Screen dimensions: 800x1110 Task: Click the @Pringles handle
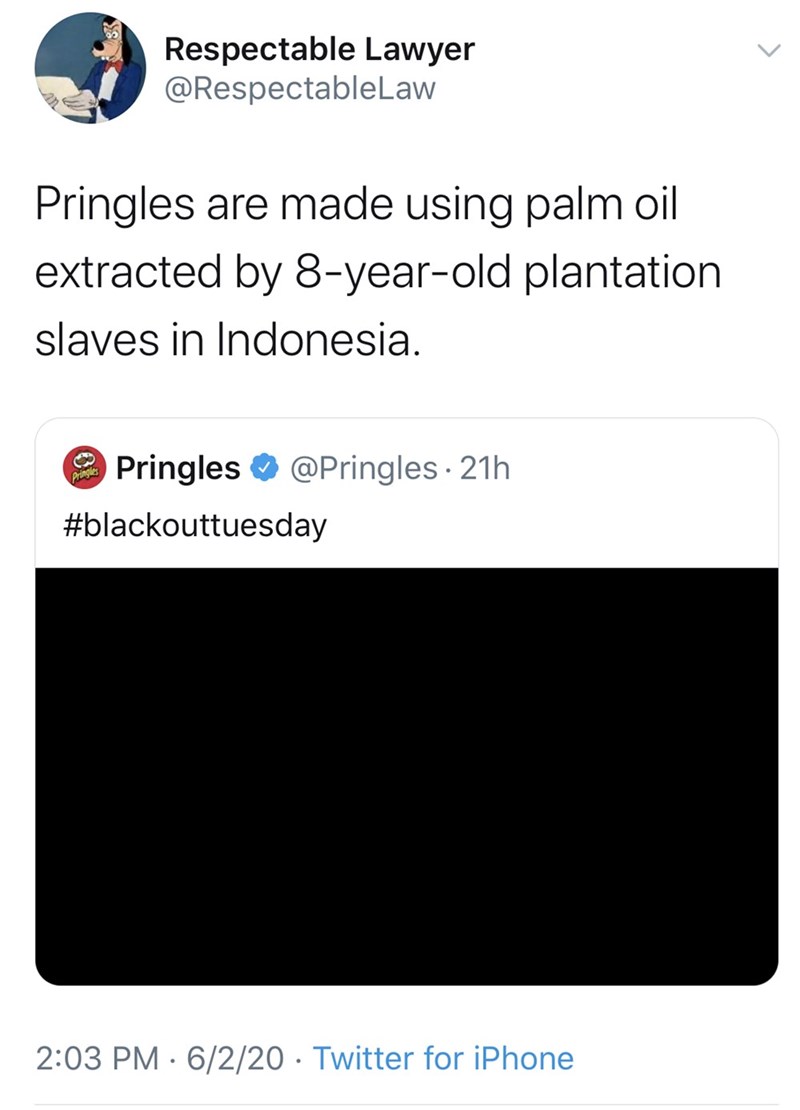click(x=362, y=467)
